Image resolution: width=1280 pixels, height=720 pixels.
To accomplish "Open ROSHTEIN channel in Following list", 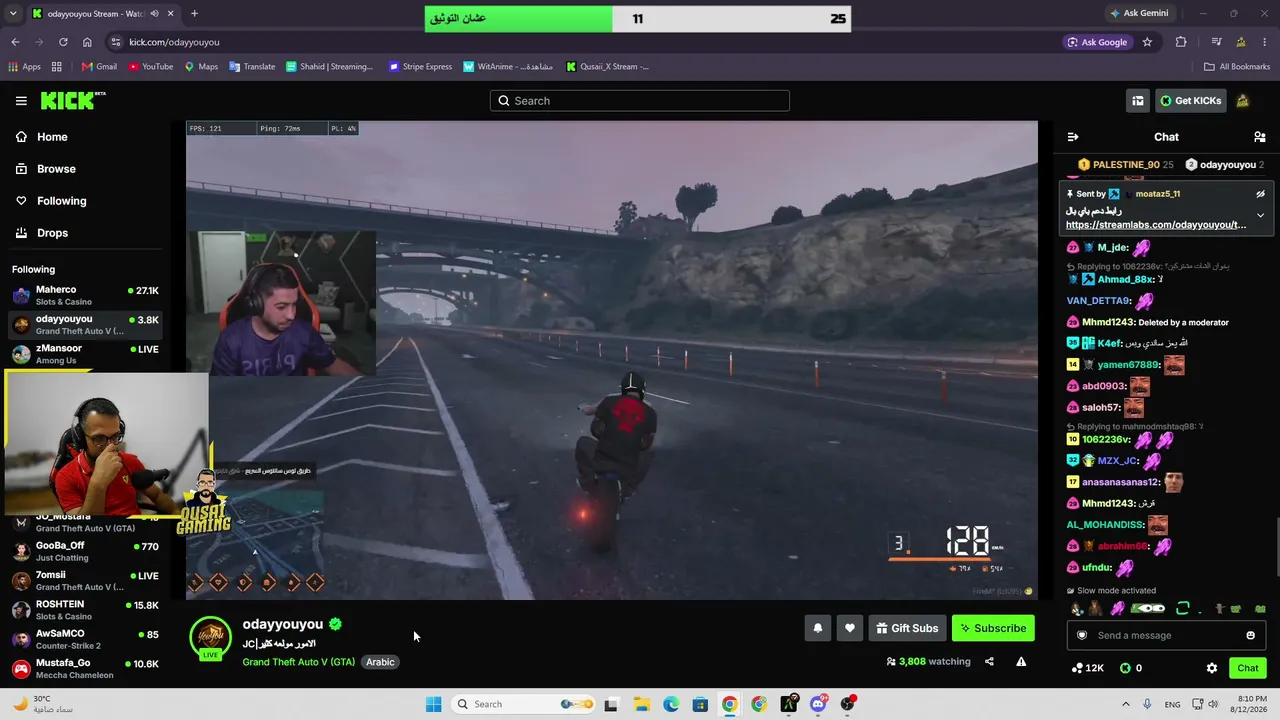I will coord(85,610).
